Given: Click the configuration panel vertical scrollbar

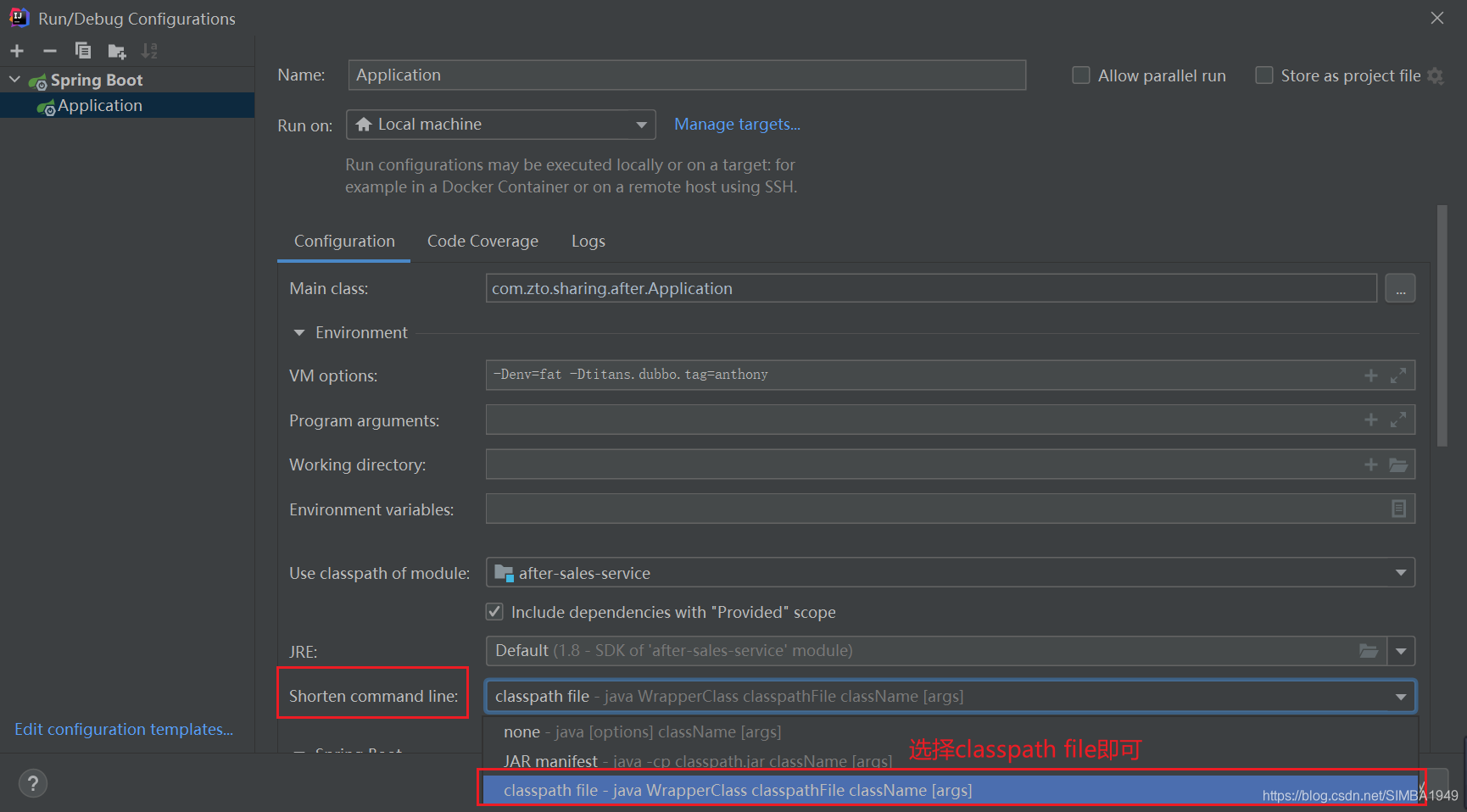Looking at the screenshot, I should 1442,325.
